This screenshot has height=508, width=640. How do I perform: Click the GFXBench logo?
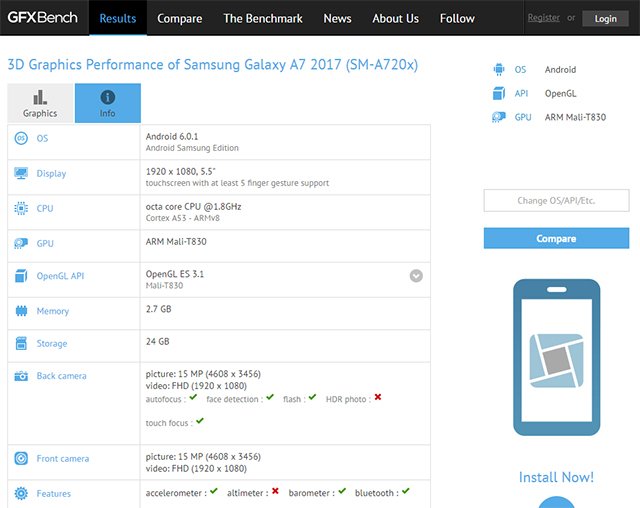(44, 18)
